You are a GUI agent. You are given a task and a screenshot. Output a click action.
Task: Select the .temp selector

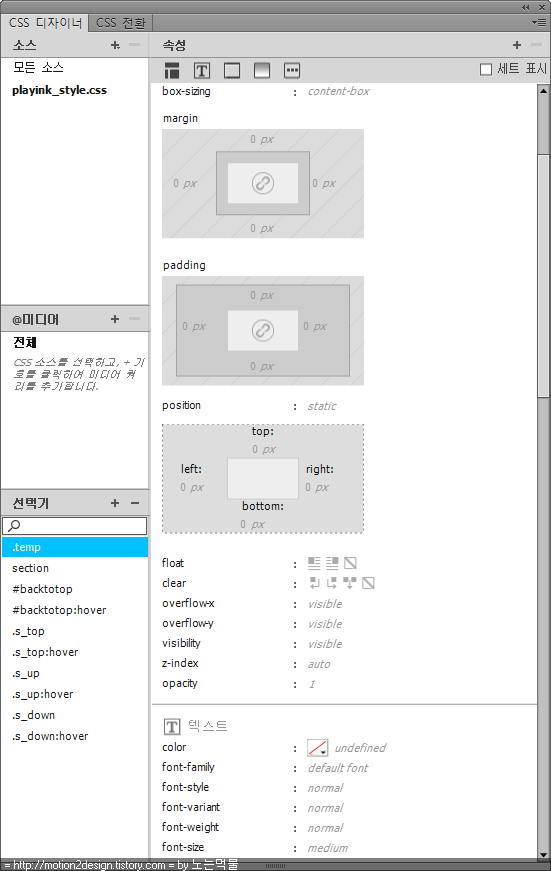click(75, 547)
